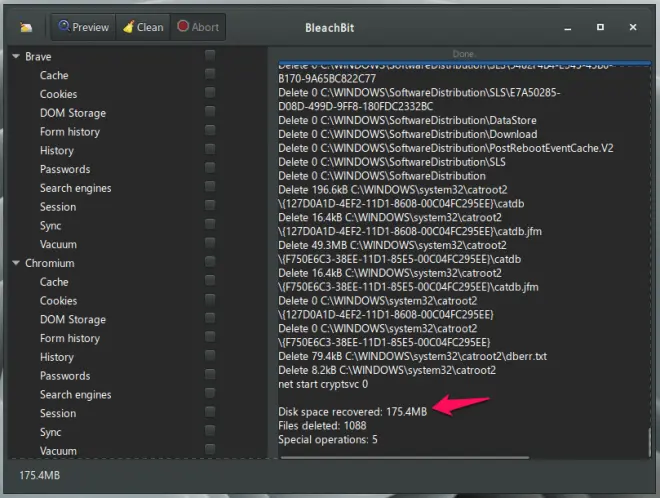Collapse the Chromium cleaner group
Screen dimensions: 660x498
click(x=16, y=263)
